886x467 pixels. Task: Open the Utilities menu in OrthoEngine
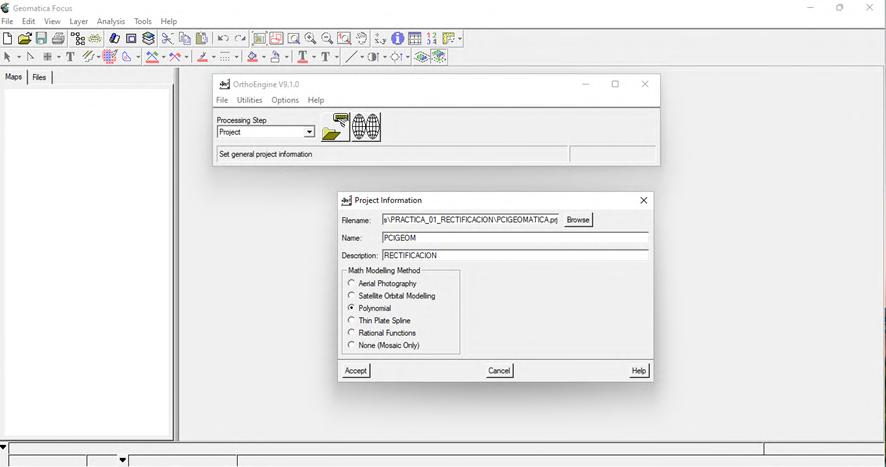(249, 100)
